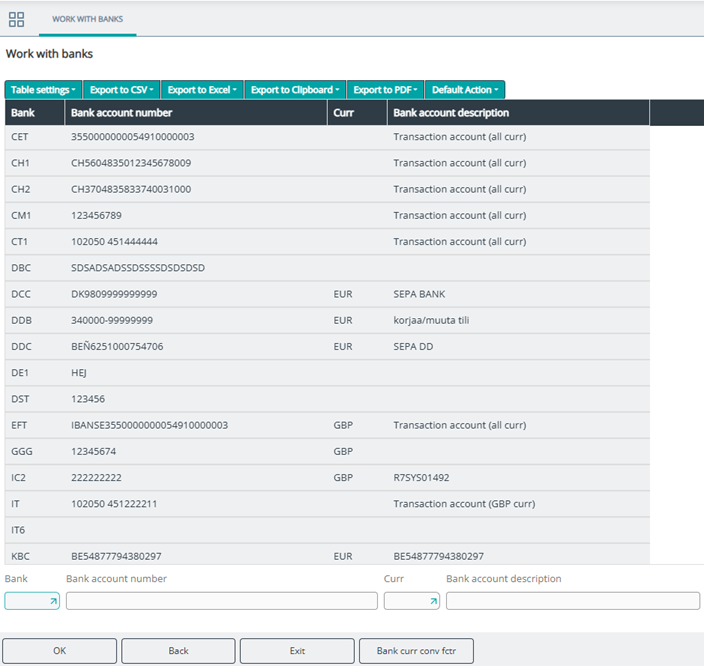Select the IC2 bank row
The image size is (704, 666).
(x=327, y=478)
